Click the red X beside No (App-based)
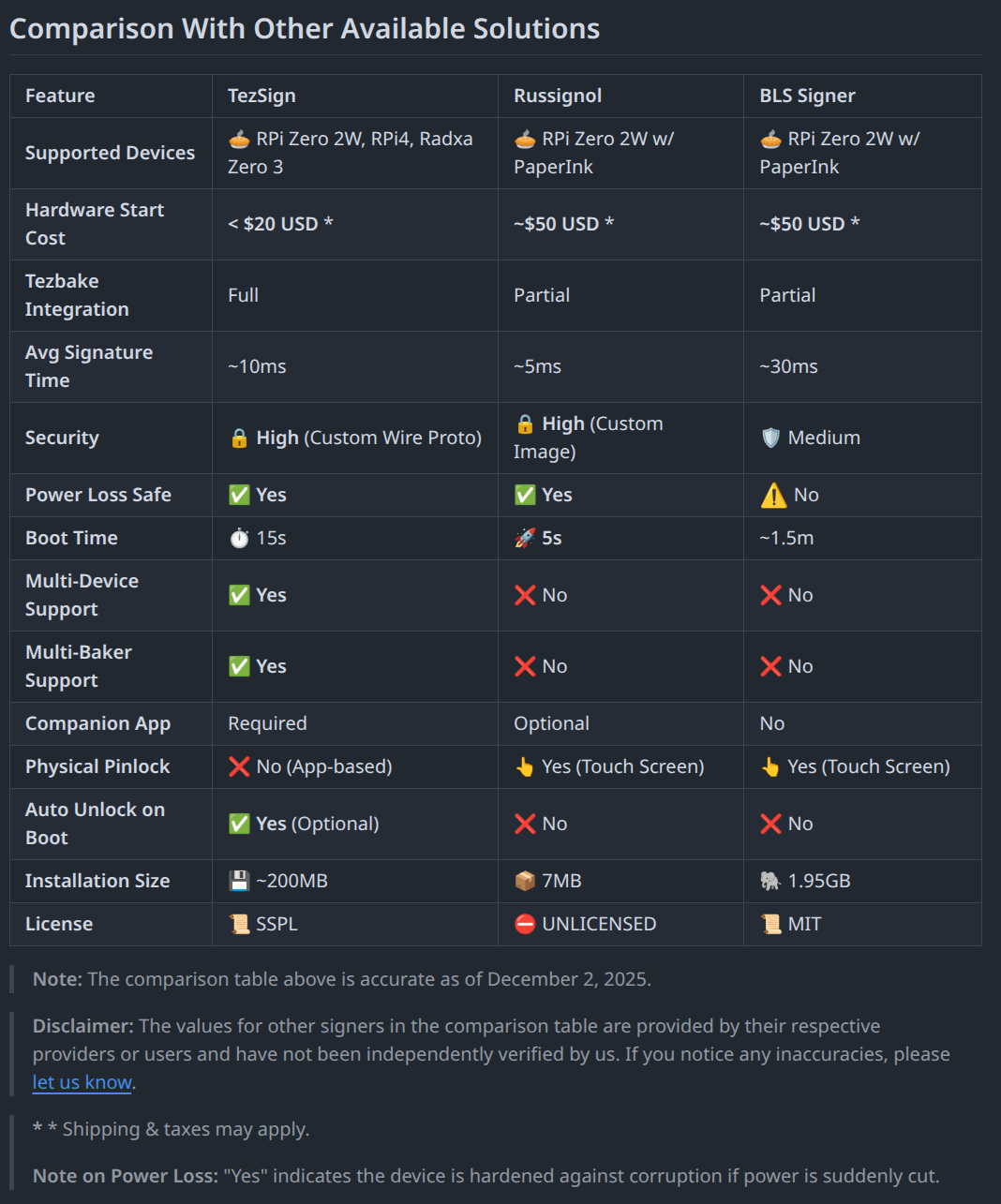Viewport: 1001px width, 1204px height. [240, 766]
